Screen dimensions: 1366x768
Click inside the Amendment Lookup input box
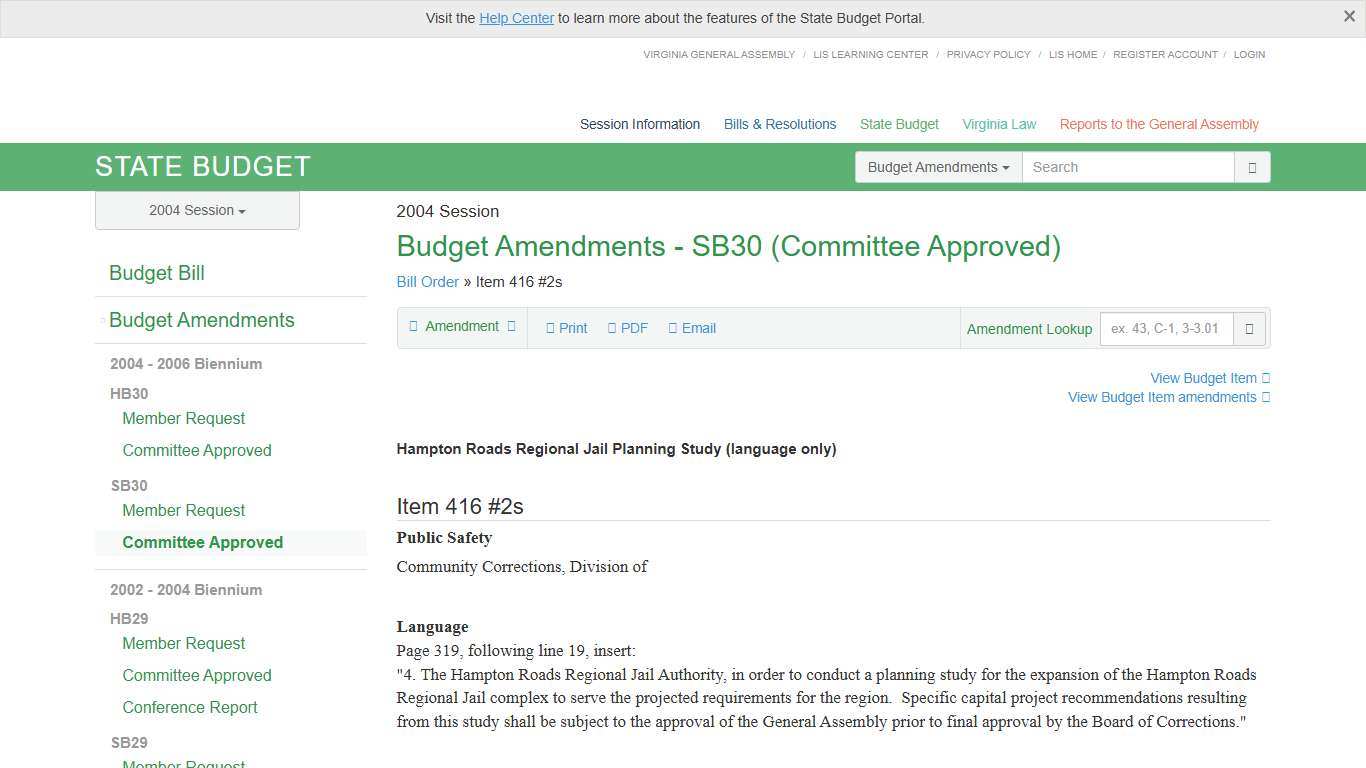[1165, 328]
